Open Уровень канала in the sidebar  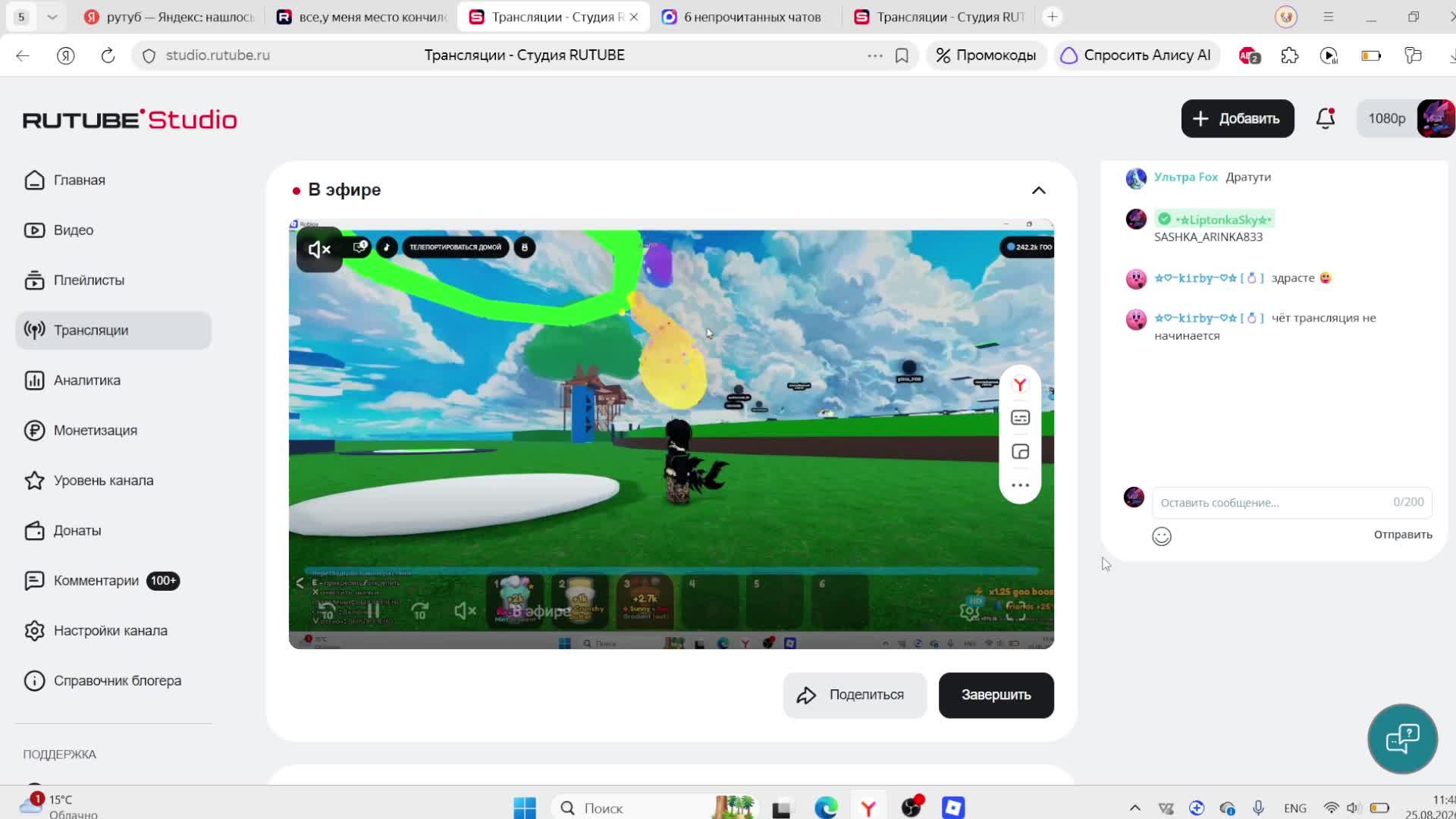coord(89,481)
